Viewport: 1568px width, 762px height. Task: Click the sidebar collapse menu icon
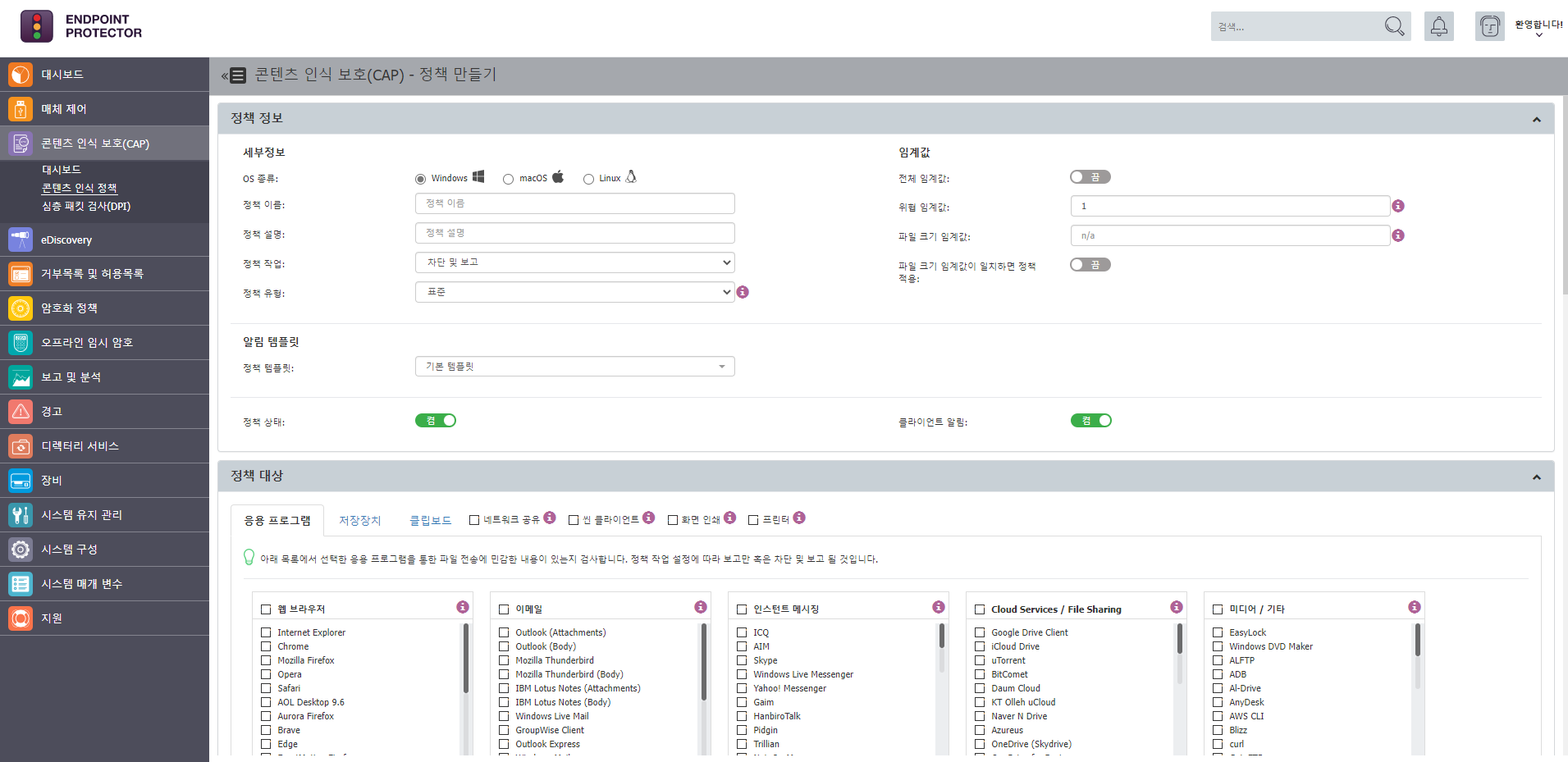pos(233,75)
